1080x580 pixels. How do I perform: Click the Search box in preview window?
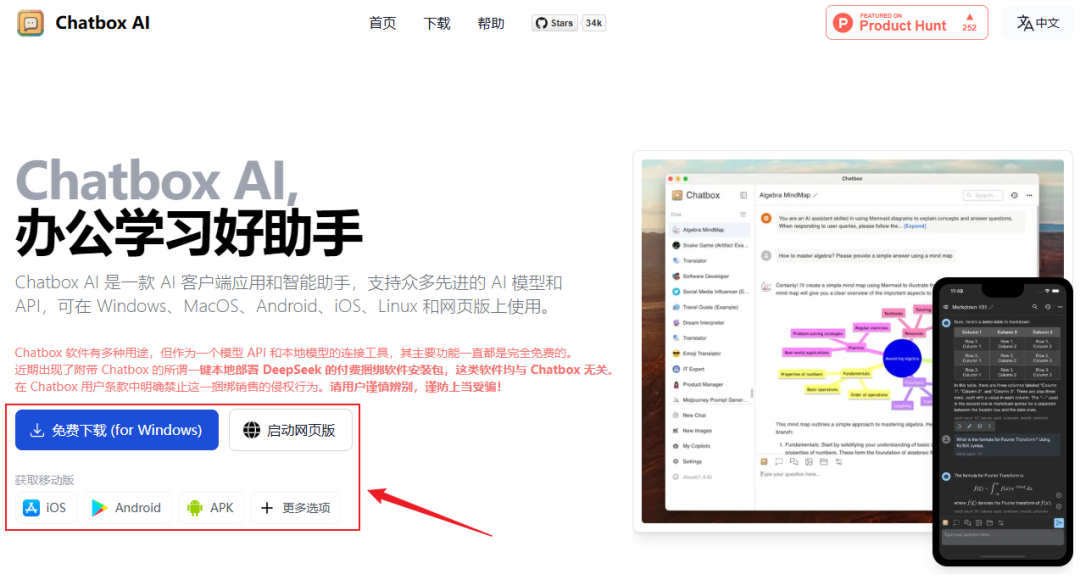click(x=983, y=196)
